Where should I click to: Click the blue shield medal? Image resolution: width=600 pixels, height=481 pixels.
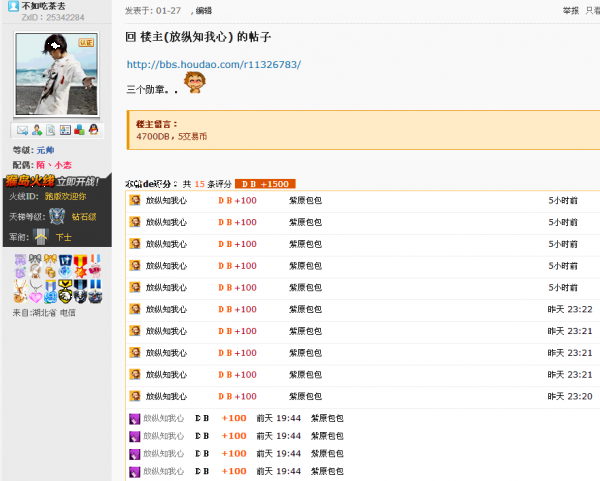click(x=65, y=266)
